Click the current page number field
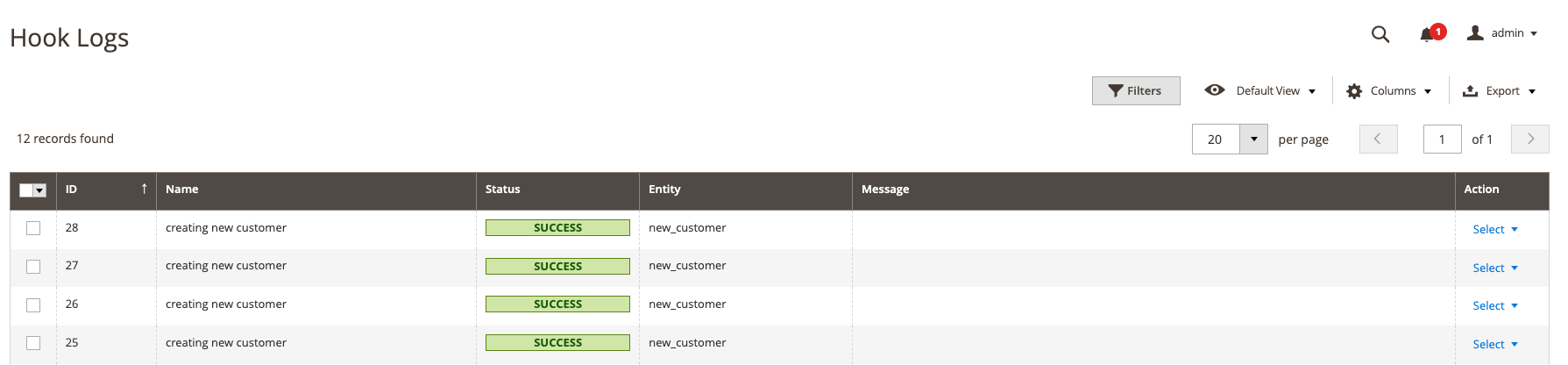The height and width of the screenshot is (365, 1568). (x=1442, y=139)
